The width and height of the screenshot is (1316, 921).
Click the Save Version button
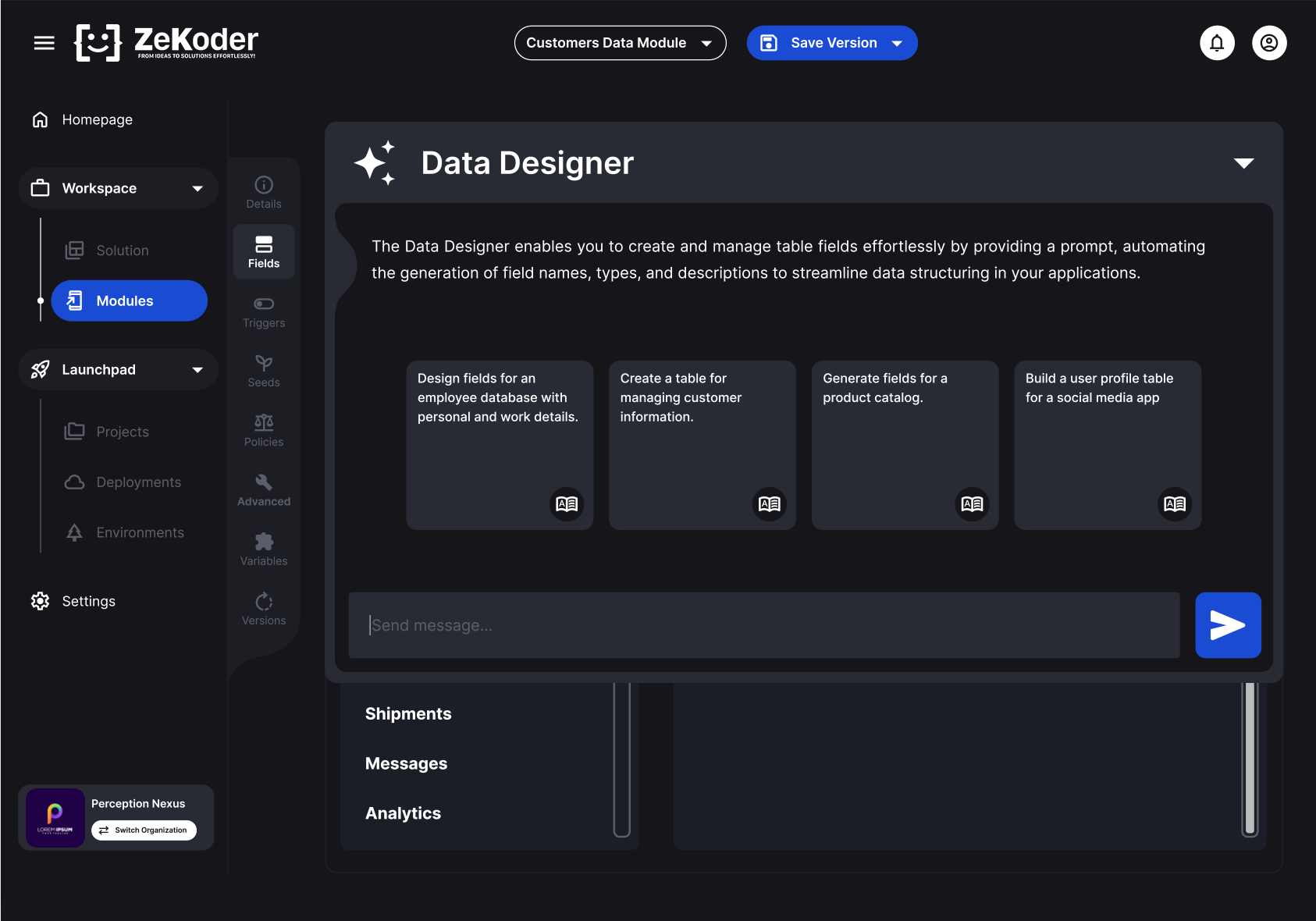point(832,43)
